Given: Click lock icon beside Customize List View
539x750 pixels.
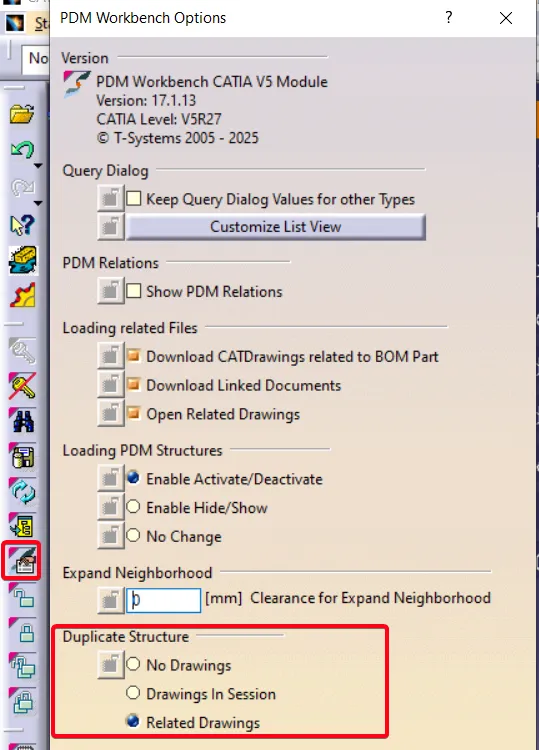Looking at the screenshot, I should tap(110, 227).
